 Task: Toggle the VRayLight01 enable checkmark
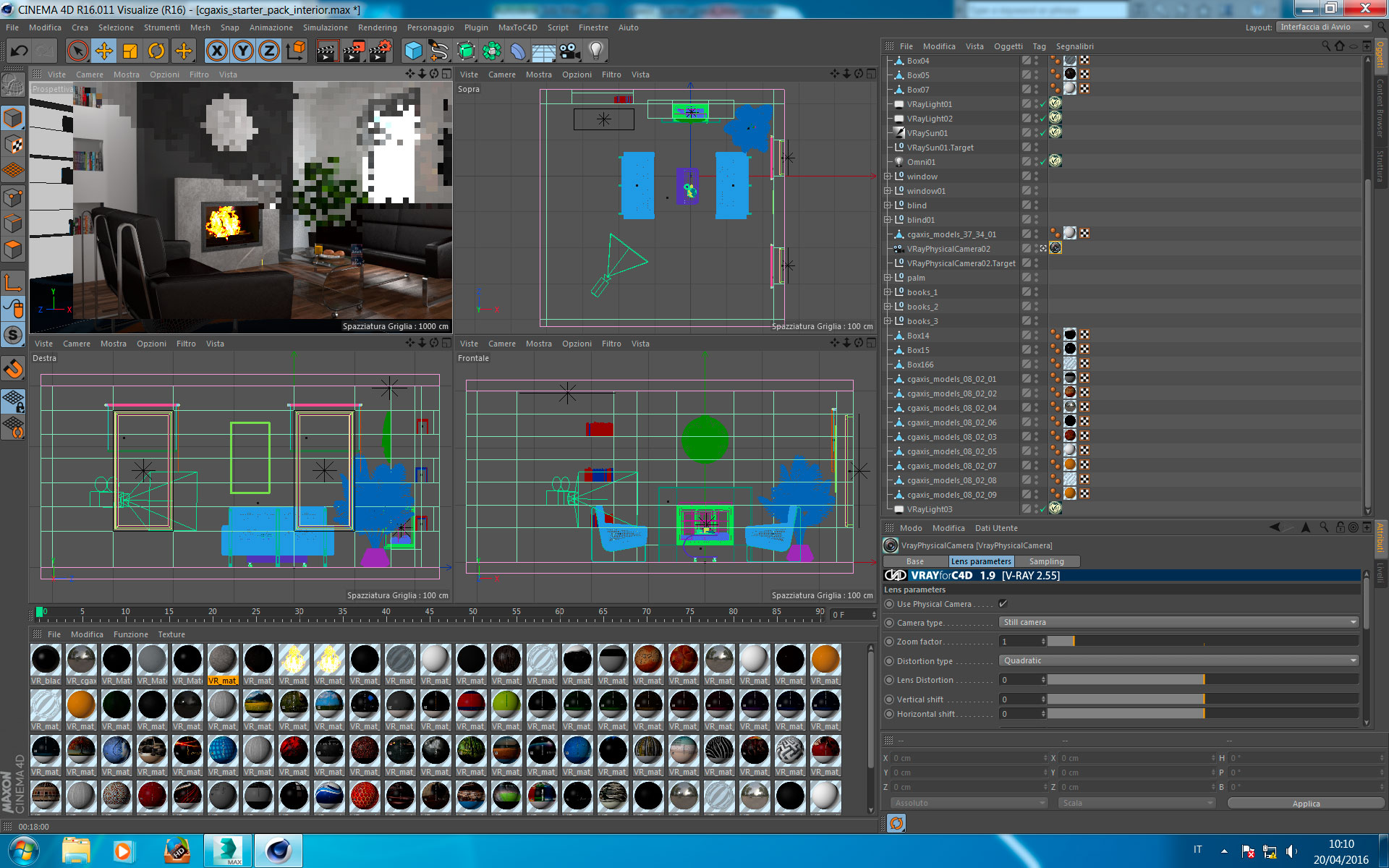(x=1042, y=105)
